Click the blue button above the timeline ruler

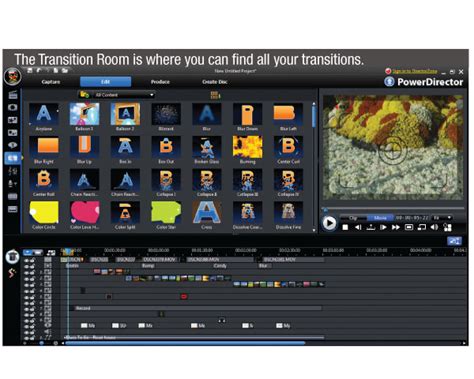click(454, 241)
